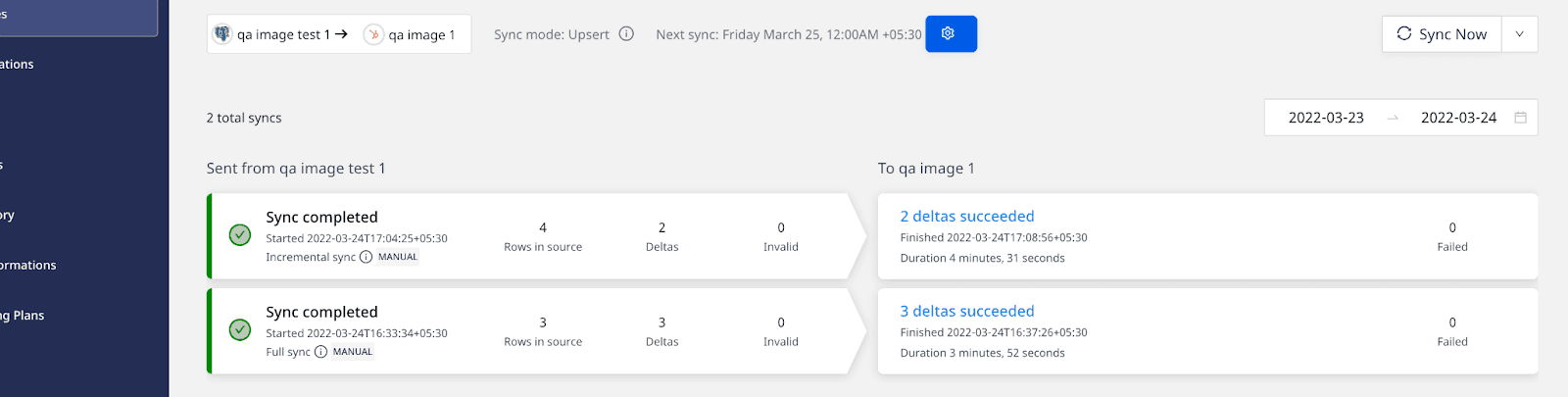This screenshot has width=1568, height=397.
Task: Click the calendar icon in date range
Action: pyautogui.click(x=1520, y=118)
